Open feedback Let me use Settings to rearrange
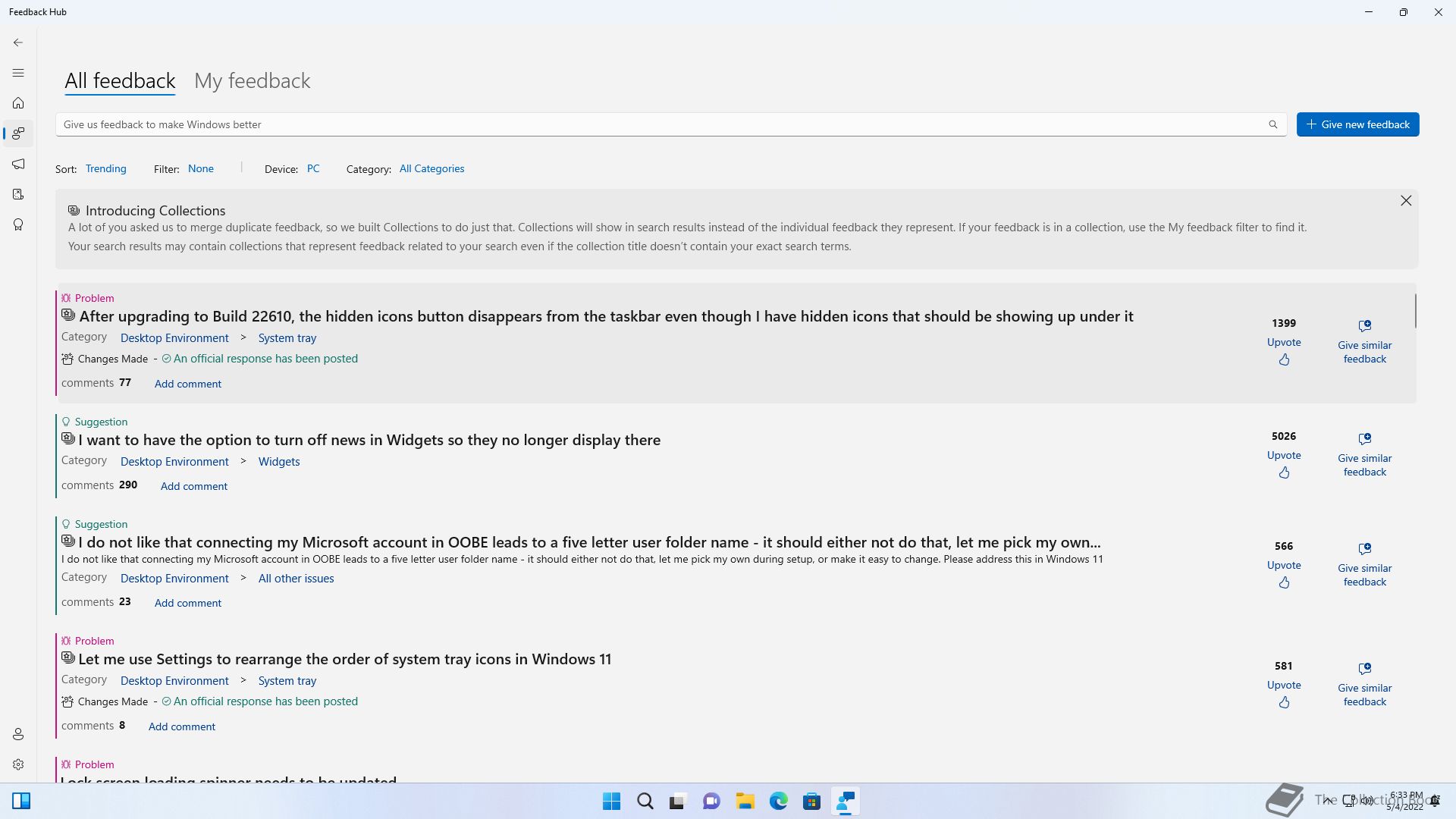 (345, 659)
